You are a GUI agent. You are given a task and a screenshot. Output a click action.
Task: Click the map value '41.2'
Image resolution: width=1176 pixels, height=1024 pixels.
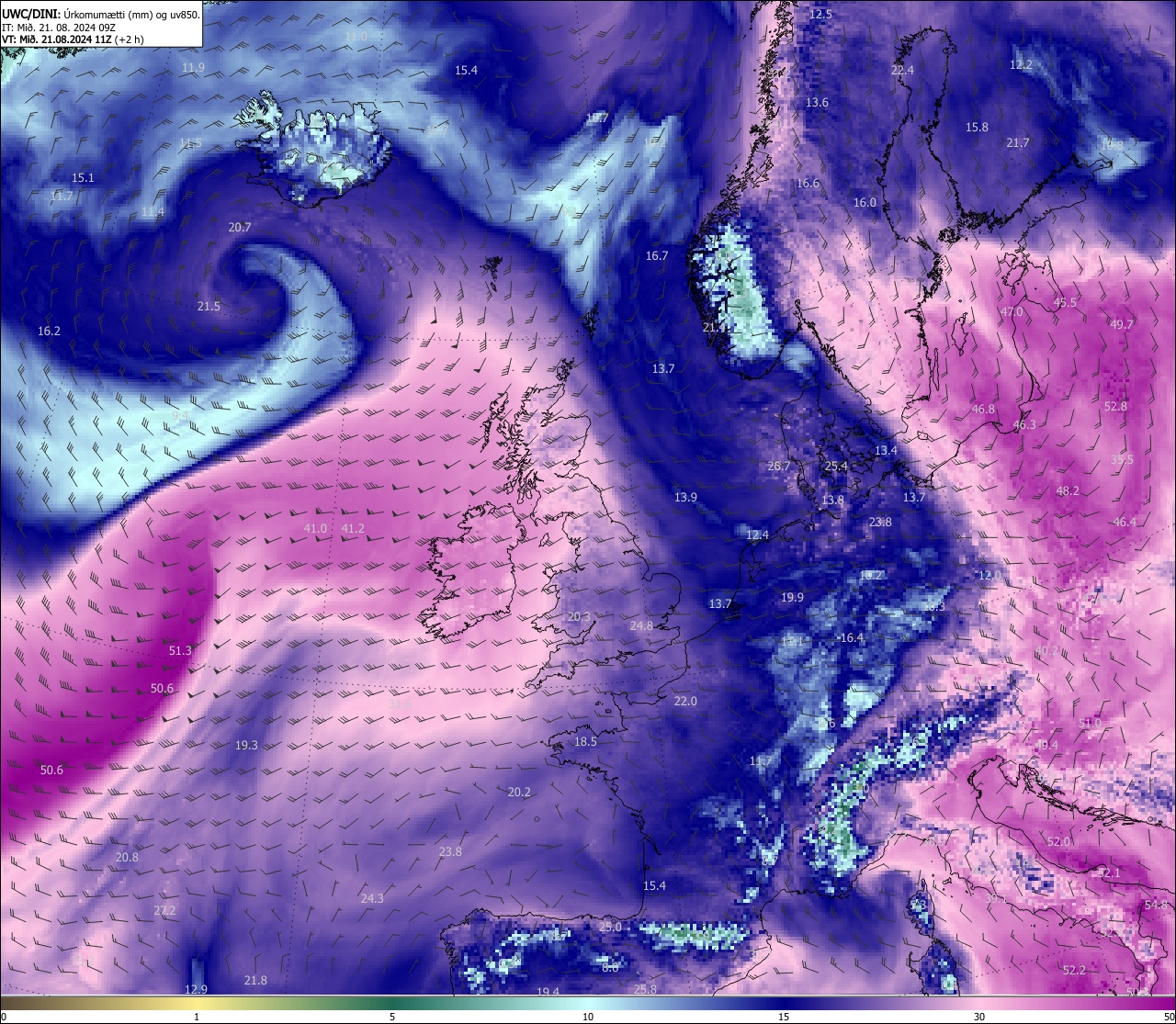353,529
